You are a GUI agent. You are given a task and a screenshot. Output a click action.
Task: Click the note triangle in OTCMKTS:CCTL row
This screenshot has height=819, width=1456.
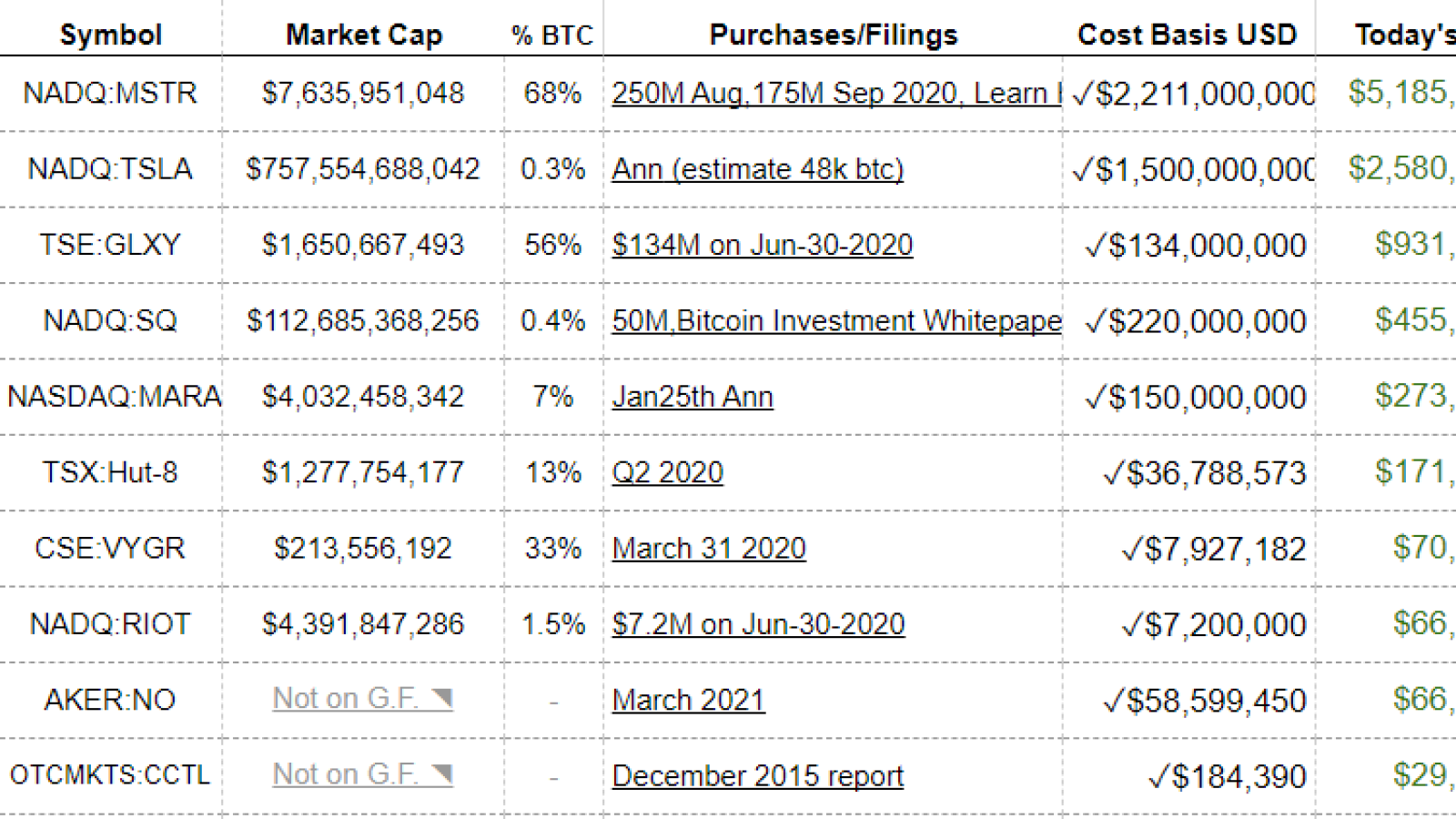[442, 773]
